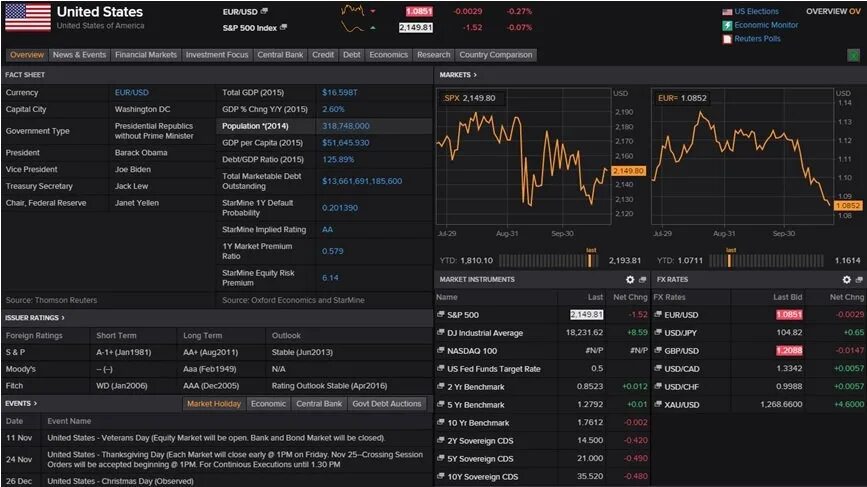Click the Economic Monitor lightning icon

click(727, 25)
